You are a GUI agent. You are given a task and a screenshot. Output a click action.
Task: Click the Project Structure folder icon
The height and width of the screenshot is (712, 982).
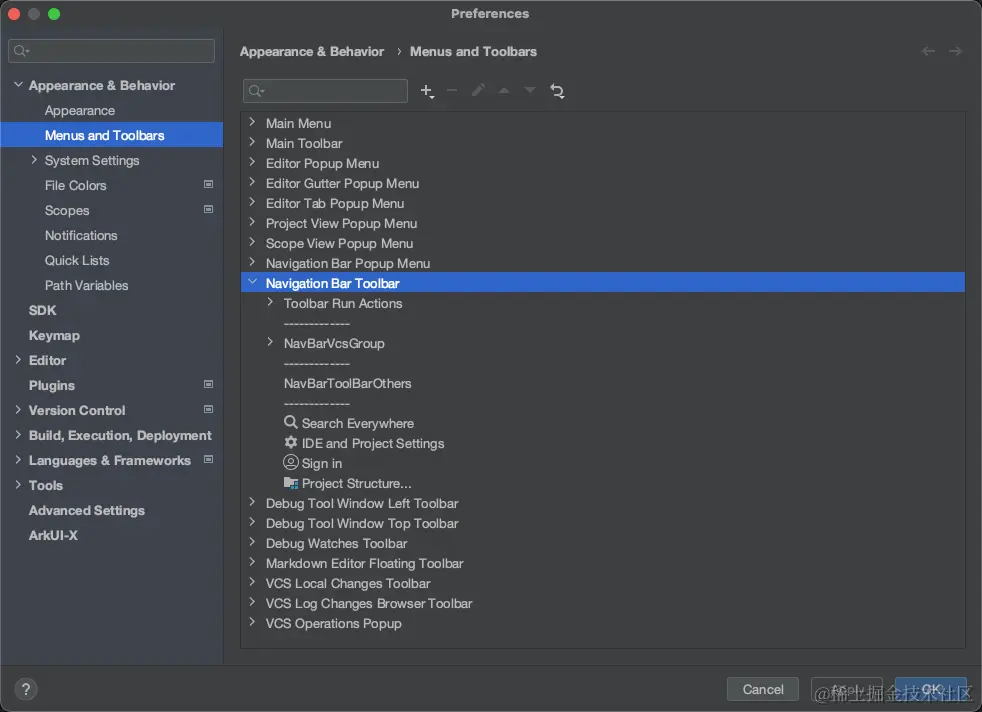[x=291, y=483]
